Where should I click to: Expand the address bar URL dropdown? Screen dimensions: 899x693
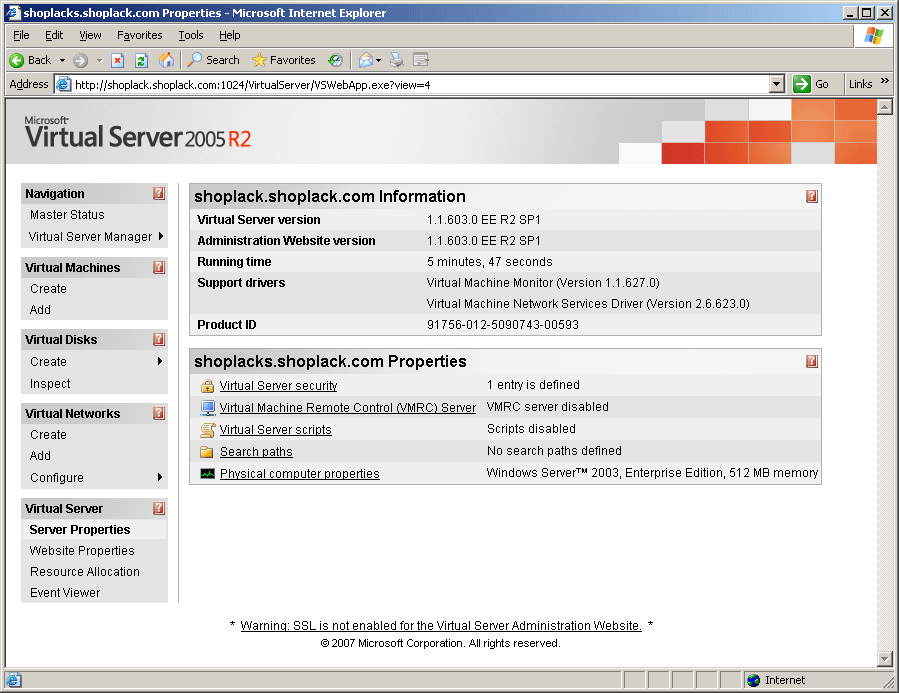(776, 84)
